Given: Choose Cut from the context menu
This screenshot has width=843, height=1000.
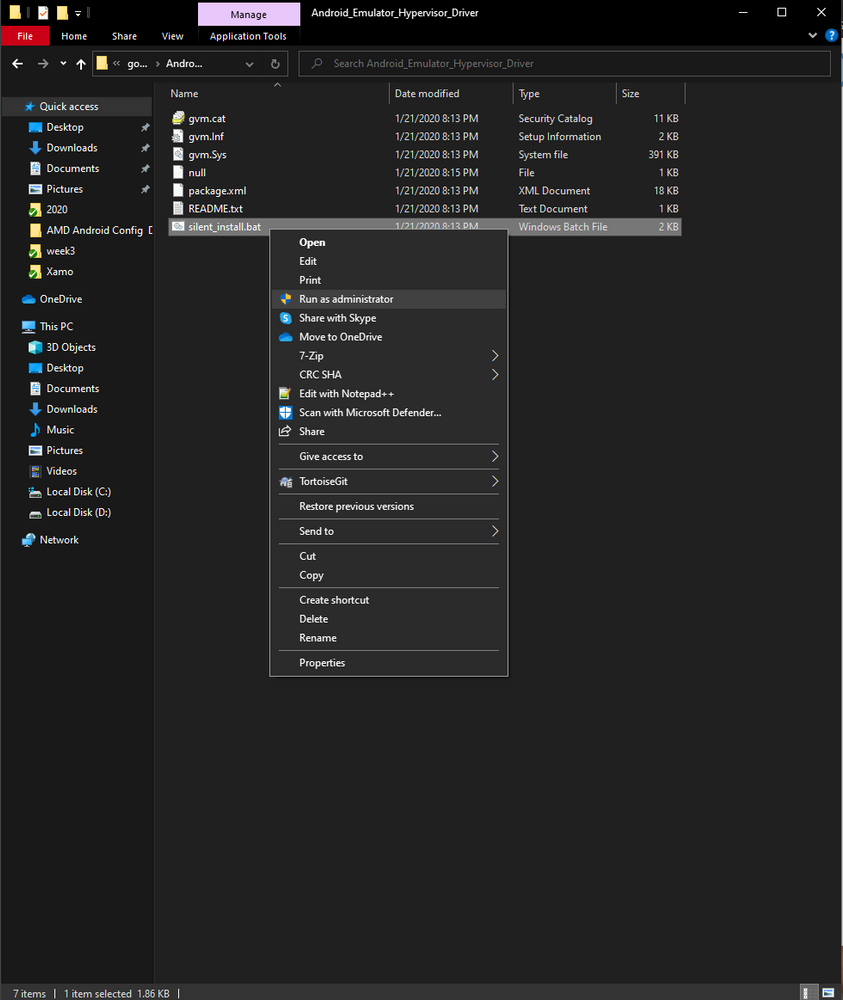Looking at the screenshot, I should coord(388,556).
